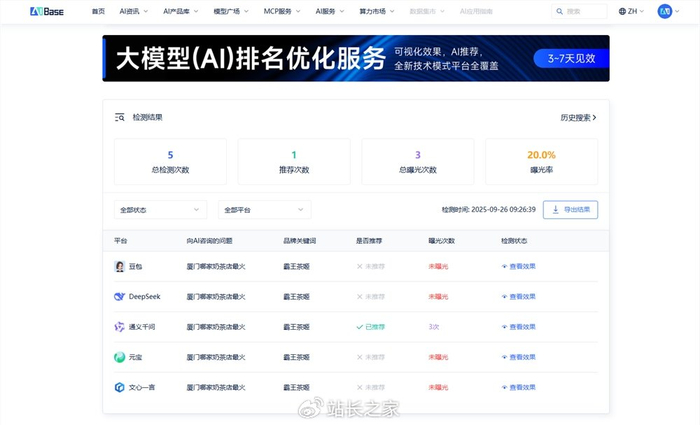The width and height of the screenshot is (700, 425).
Task: Click the user avatar icon
Action: point(665,11)
